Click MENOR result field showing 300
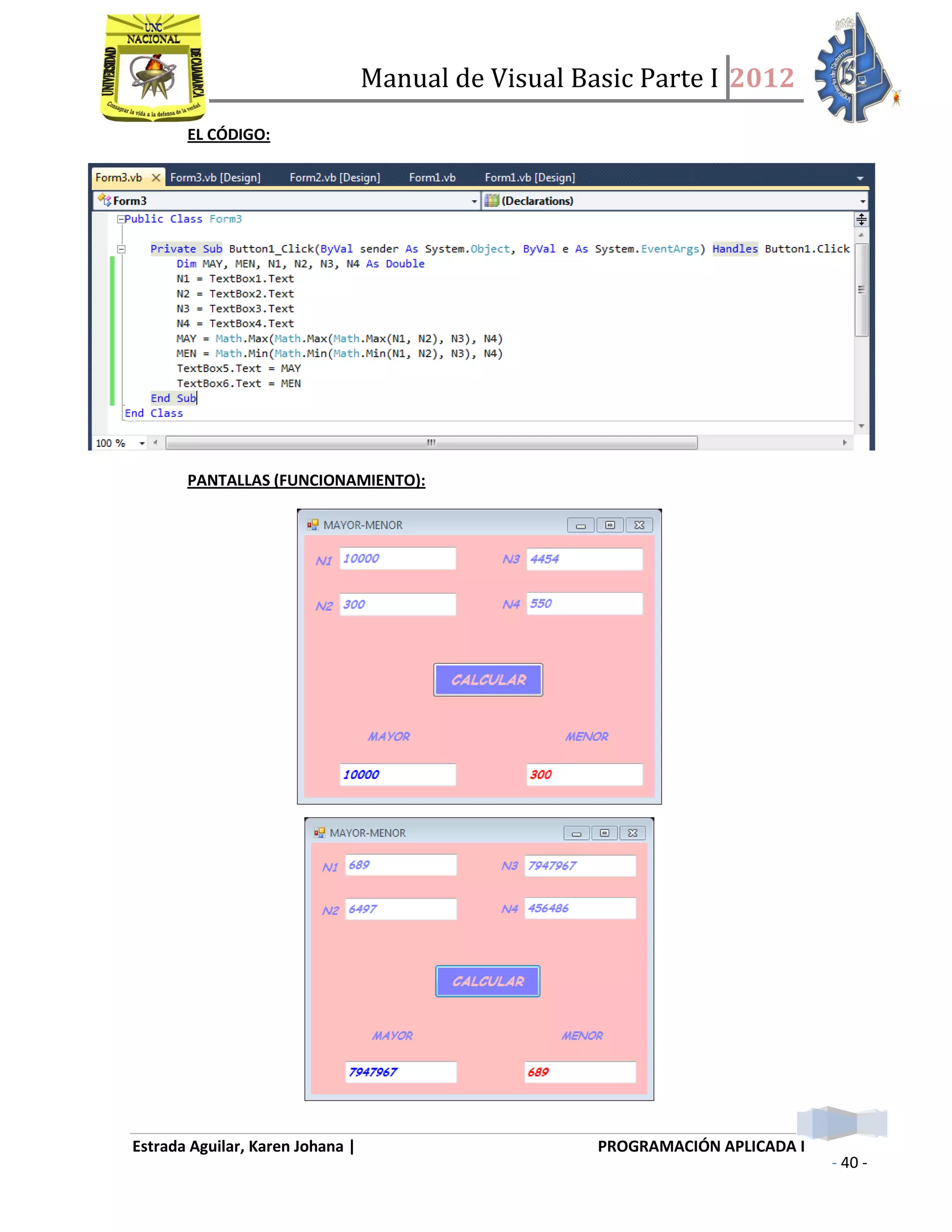 [584, 775]
